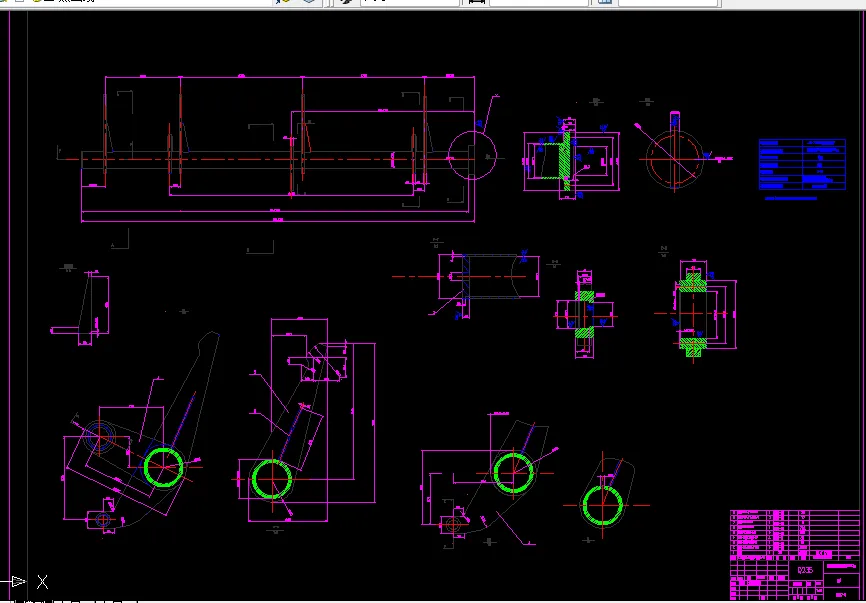Select green ring in the leftmost lever view

(x=164, y=467)
